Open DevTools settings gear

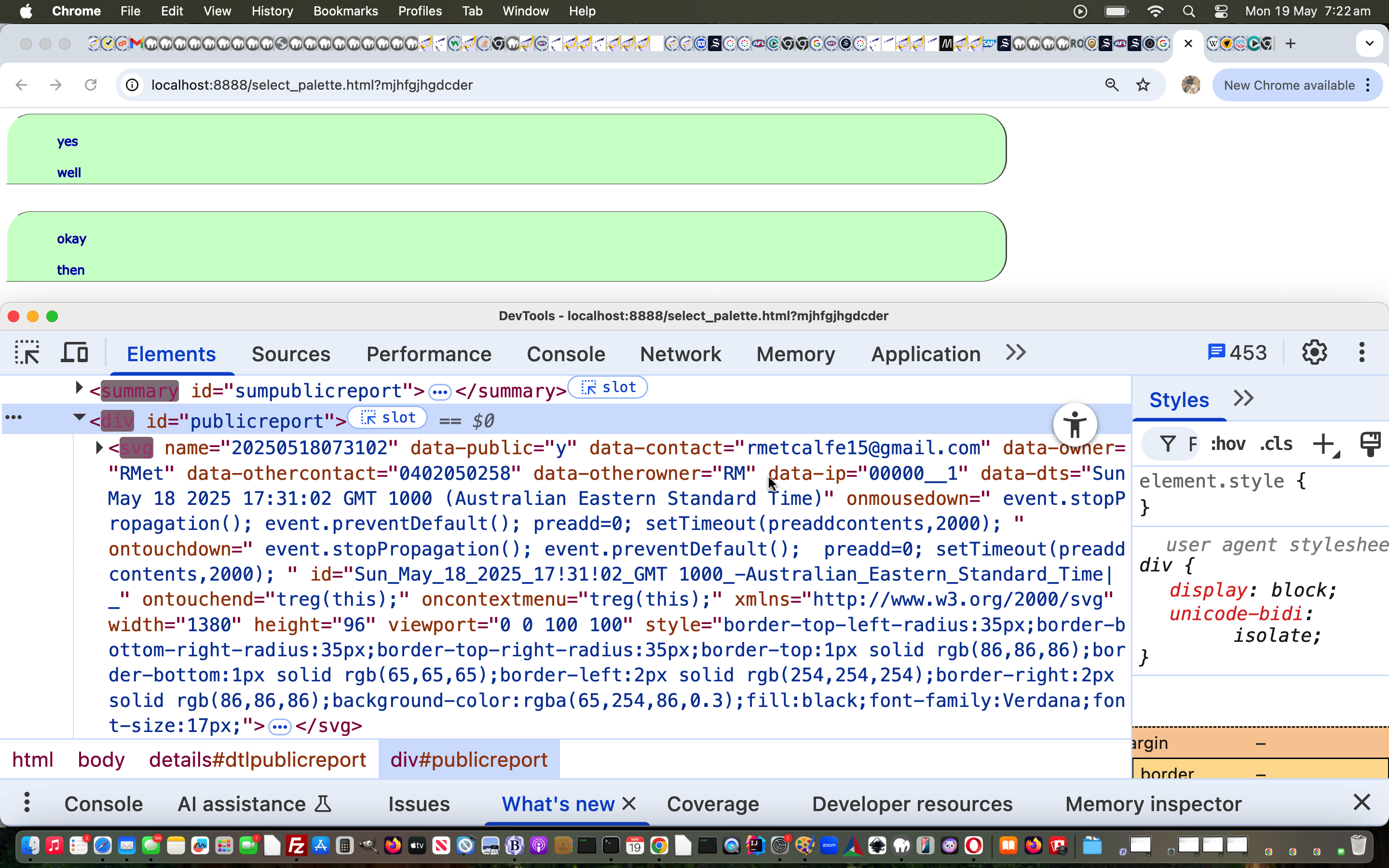coord(1314,353)
